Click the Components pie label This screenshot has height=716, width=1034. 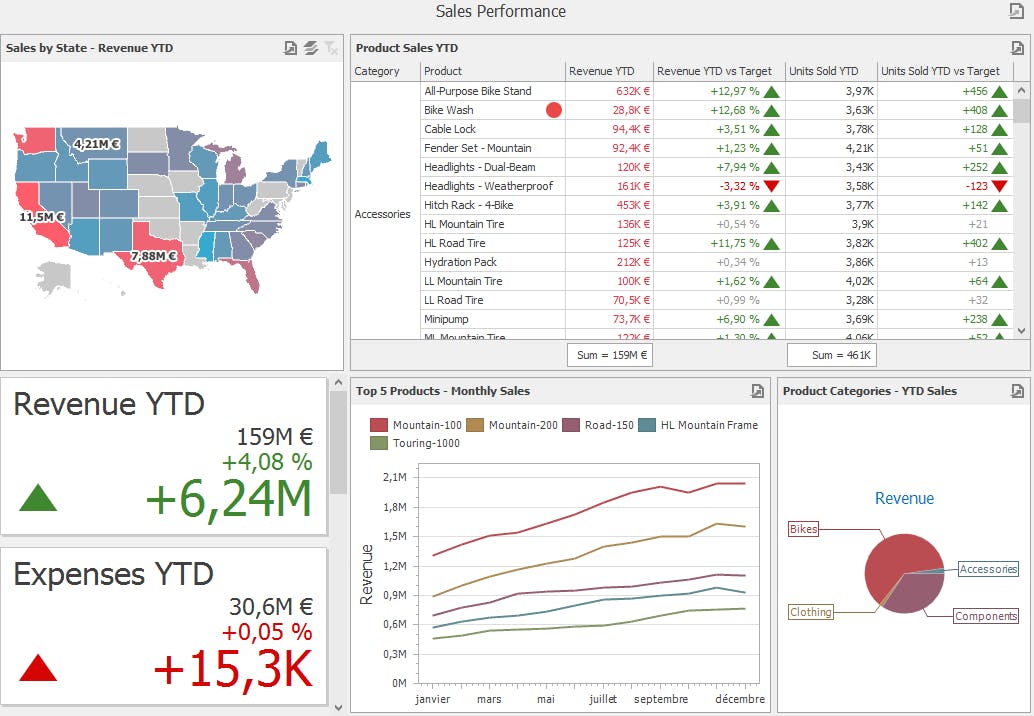click(986, 616)
